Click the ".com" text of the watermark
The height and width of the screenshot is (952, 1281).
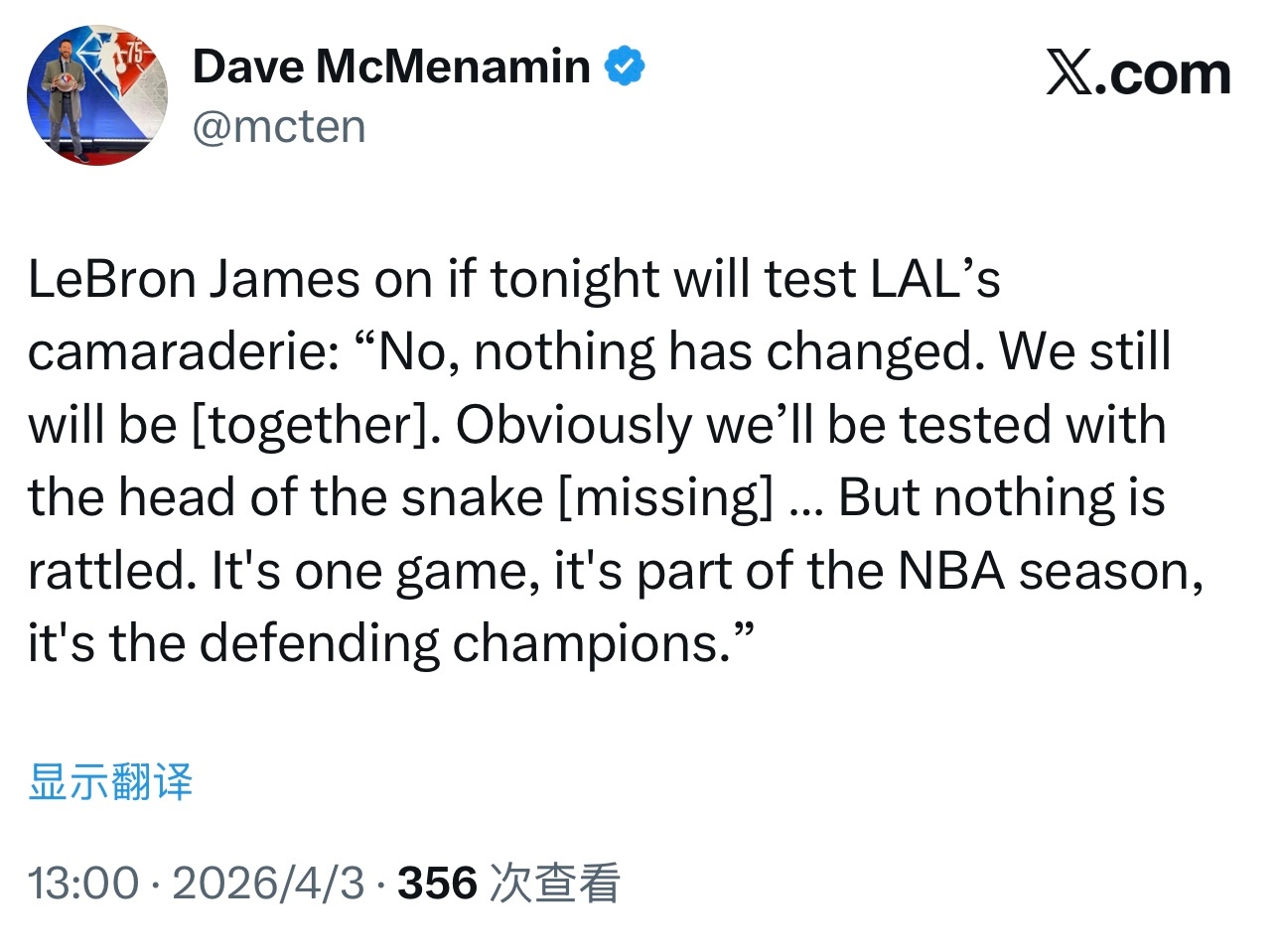1162,74
